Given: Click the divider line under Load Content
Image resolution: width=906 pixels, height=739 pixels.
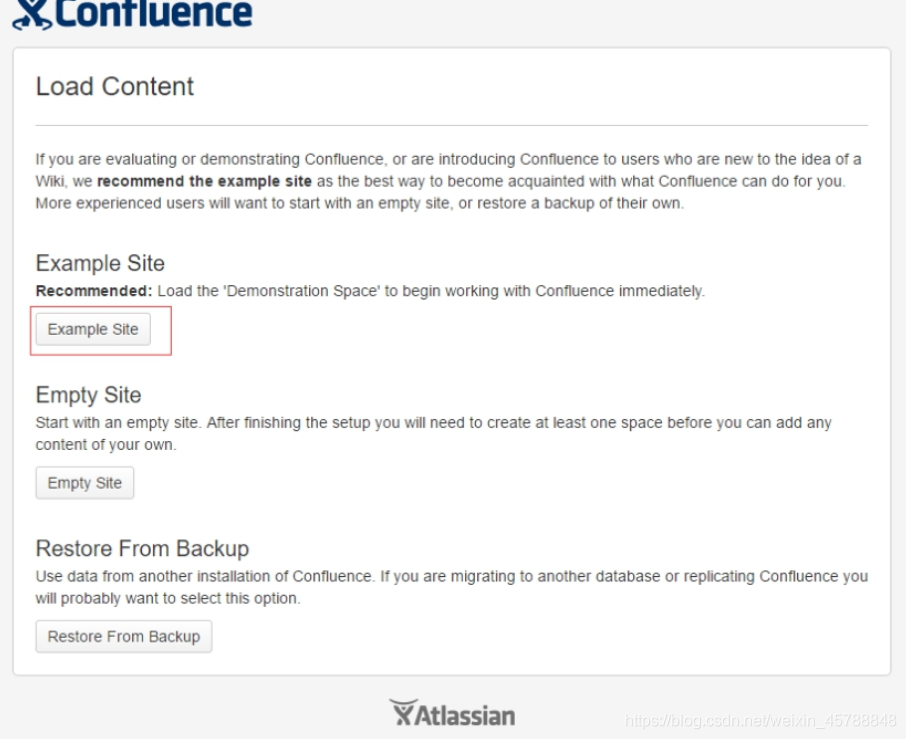Looking at the screenshot, I should coord(452,125).
